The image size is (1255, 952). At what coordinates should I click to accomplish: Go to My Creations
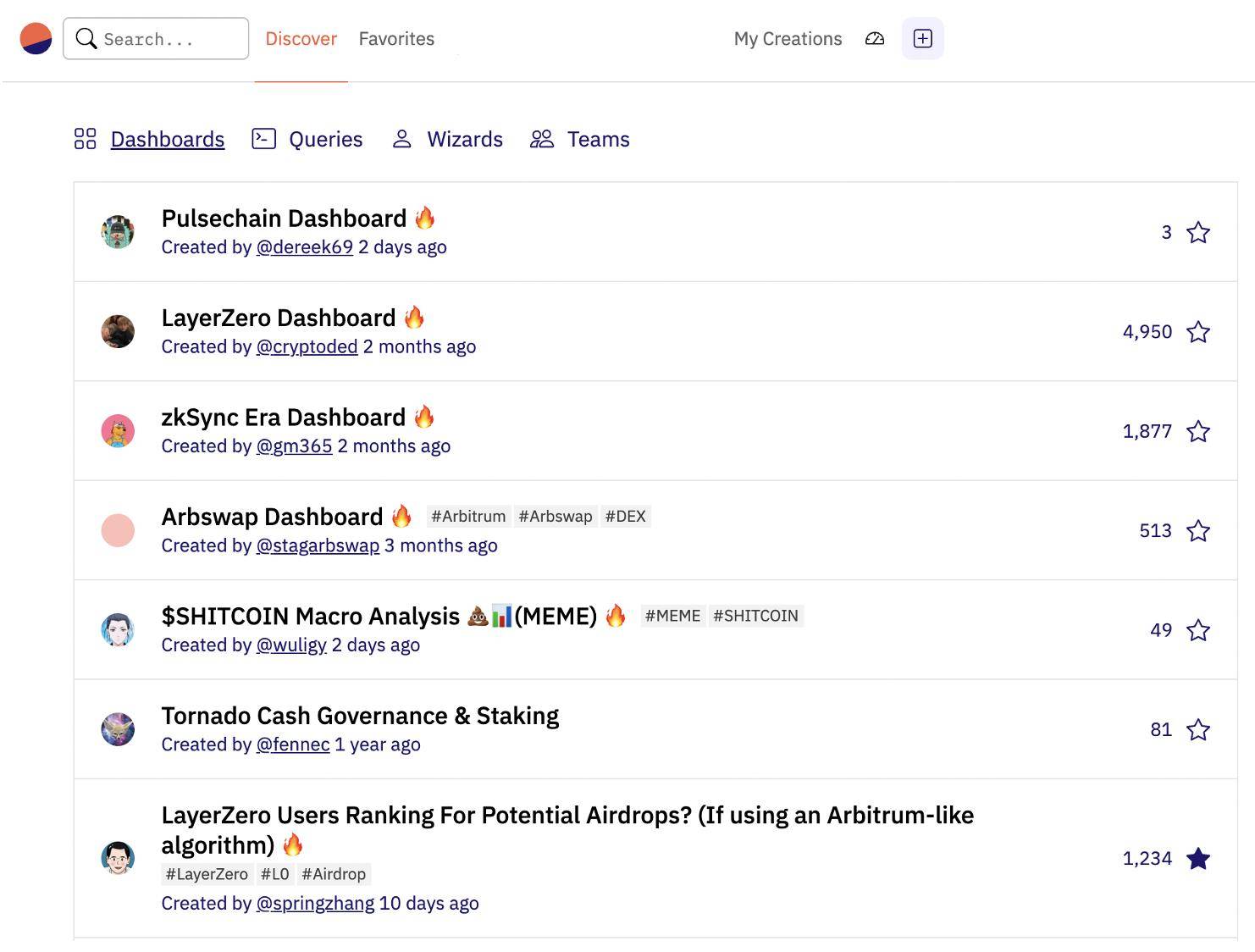point(788,39)
